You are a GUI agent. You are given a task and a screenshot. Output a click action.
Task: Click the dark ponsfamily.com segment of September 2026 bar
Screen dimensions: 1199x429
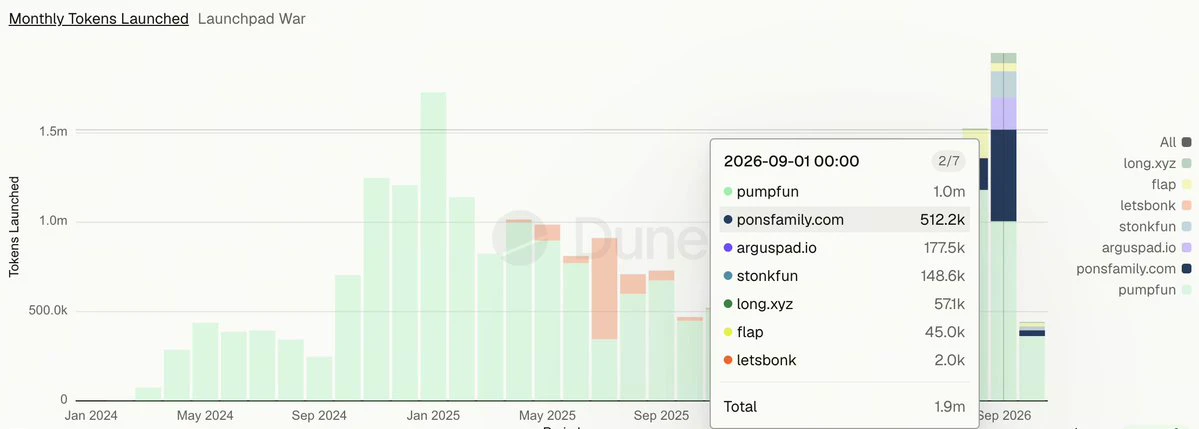pos(1003,176)
